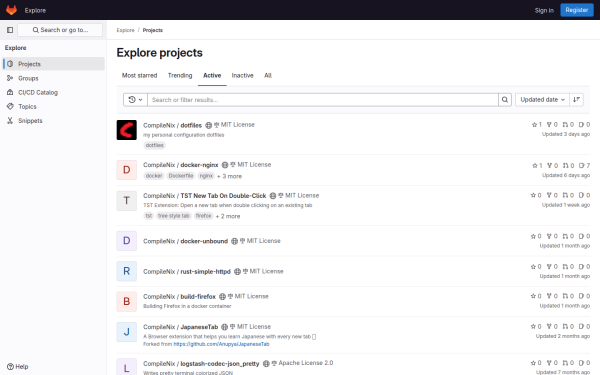Click the search magnifier button in filter bar
Image resolution: width=600 pixels, height=375 pixels.
click(x=505, y=100)
